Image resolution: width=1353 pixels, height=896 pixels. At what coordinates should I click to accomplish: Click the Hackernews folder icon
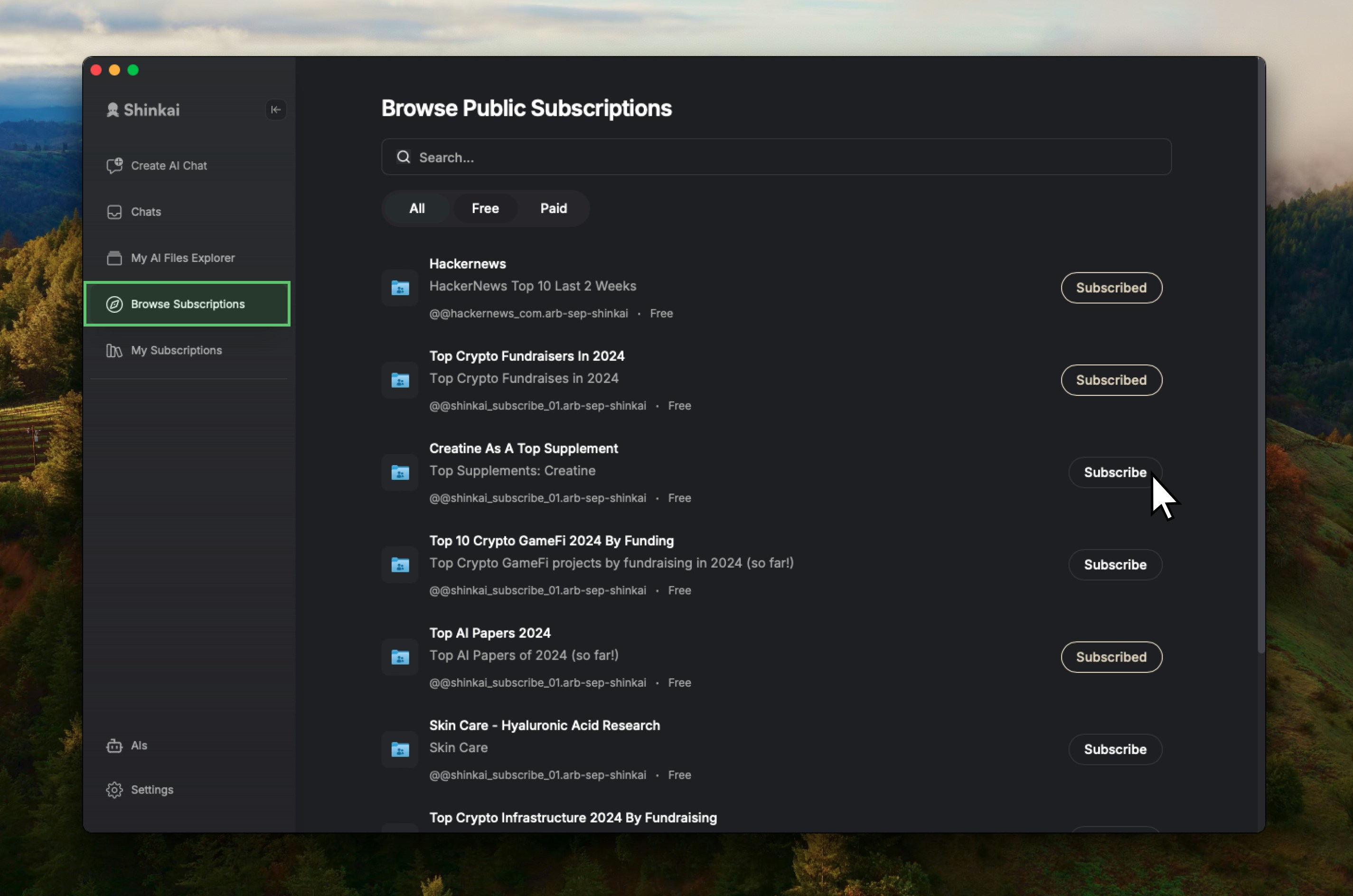pos(400,288)
